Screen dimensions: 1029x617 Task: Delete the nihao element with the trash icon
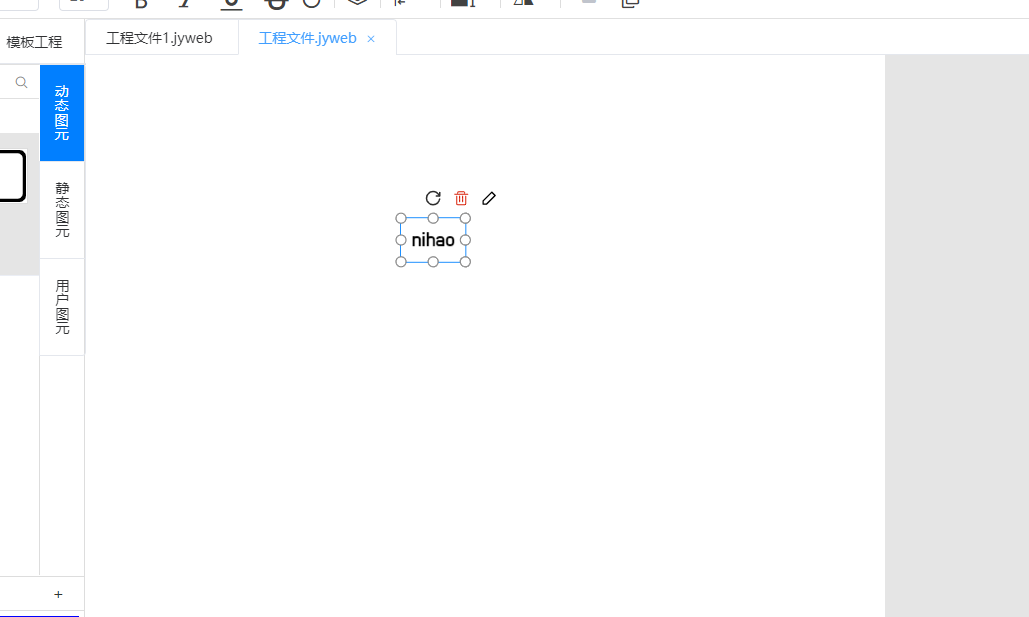tap(460, 197)
